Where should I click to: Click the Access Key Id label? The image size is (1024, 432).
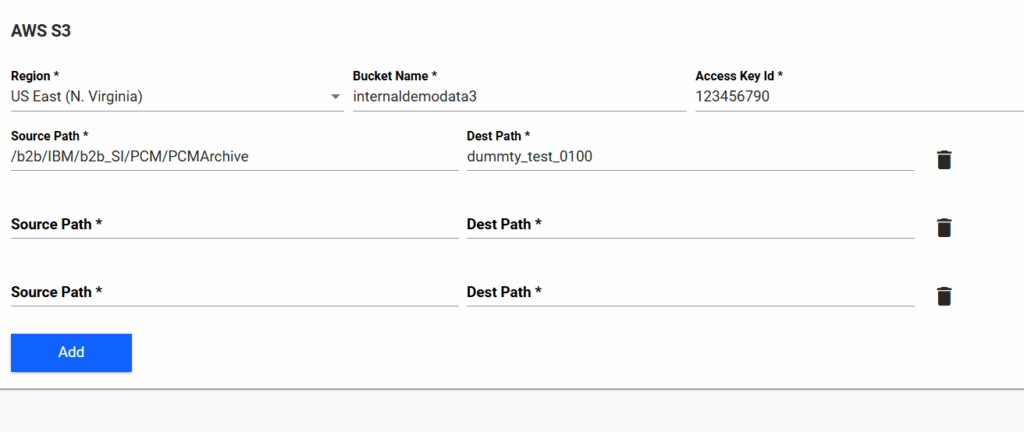click(739, 76)
